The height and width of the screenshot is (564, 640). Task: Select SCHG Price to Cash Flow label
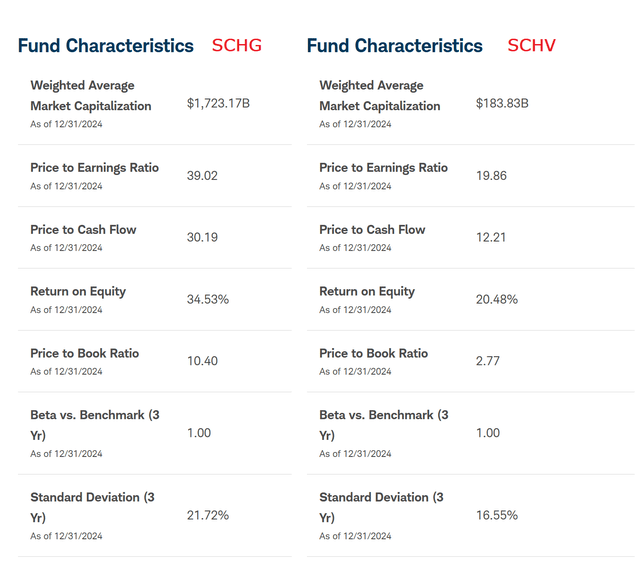click(x=83, y=230)
